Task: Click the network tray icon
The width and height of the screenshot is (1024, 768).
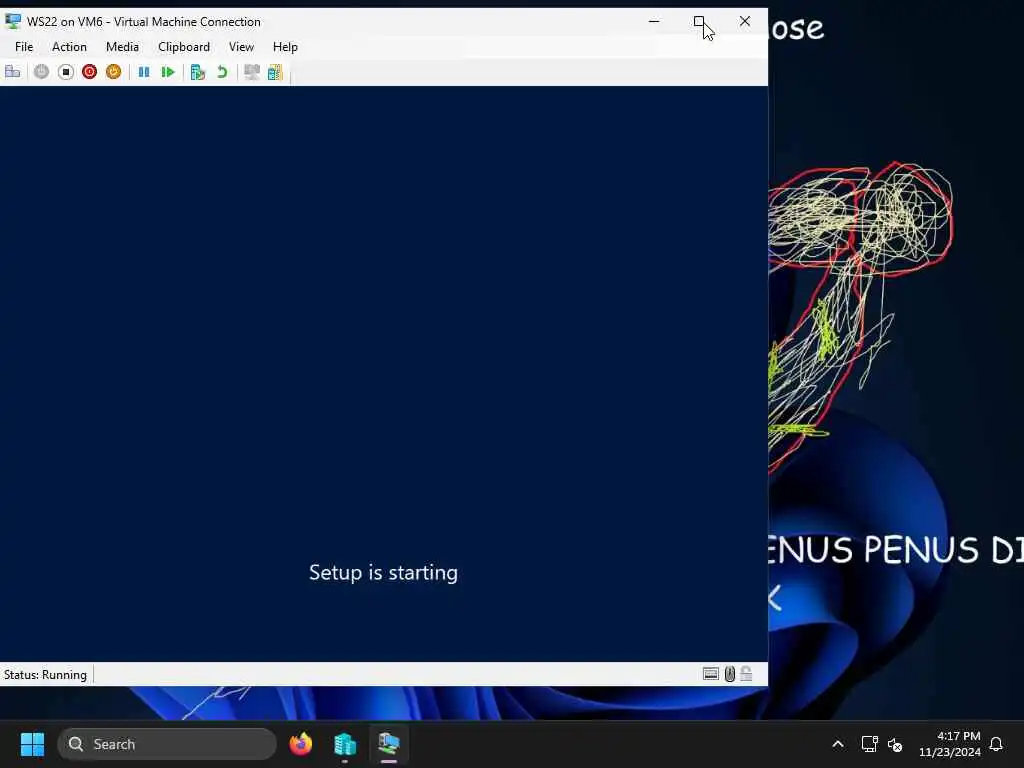Action: click(869, 744)
